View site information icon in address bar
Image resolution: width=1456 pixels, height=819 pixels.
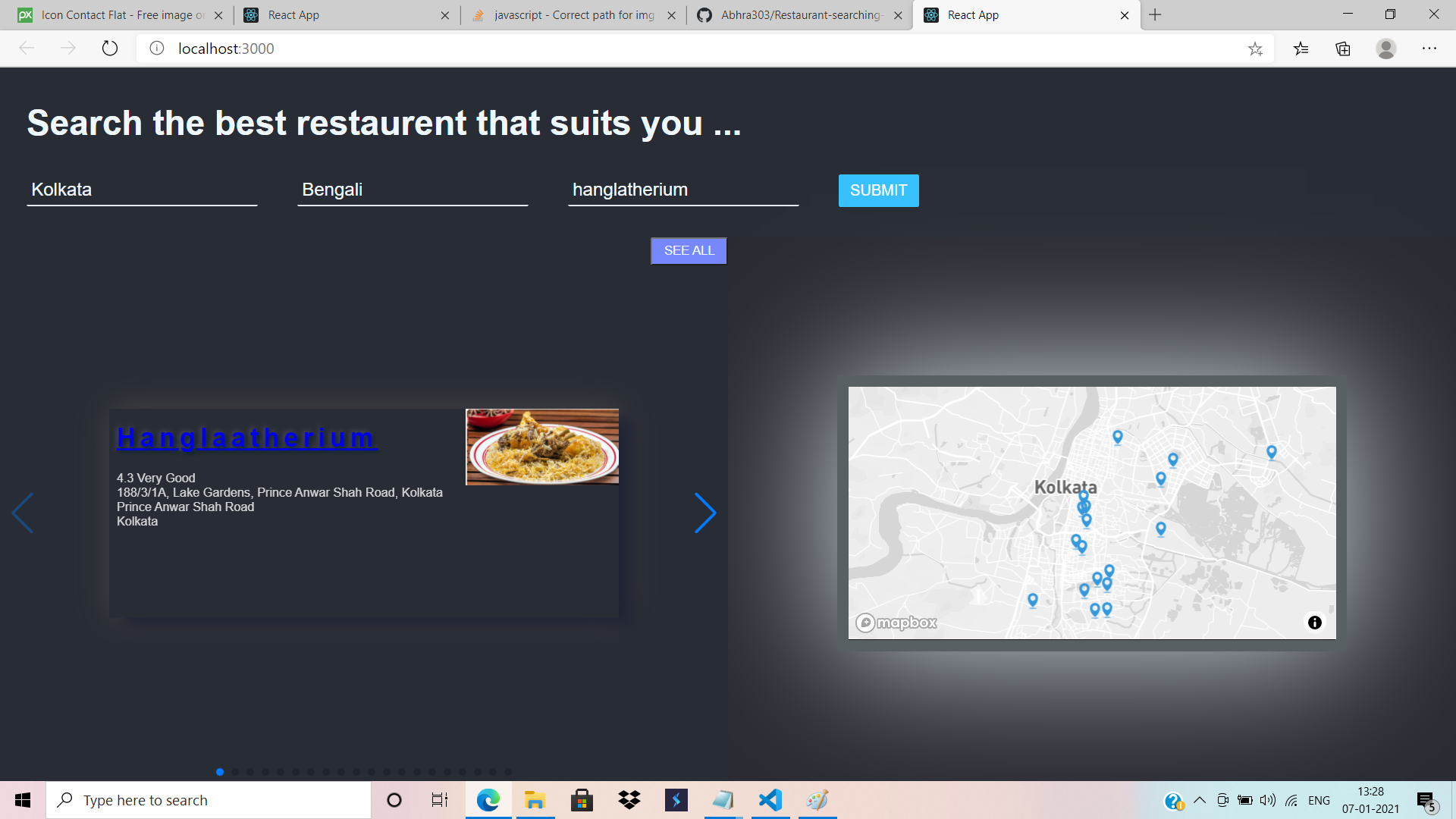coord(157,49)
